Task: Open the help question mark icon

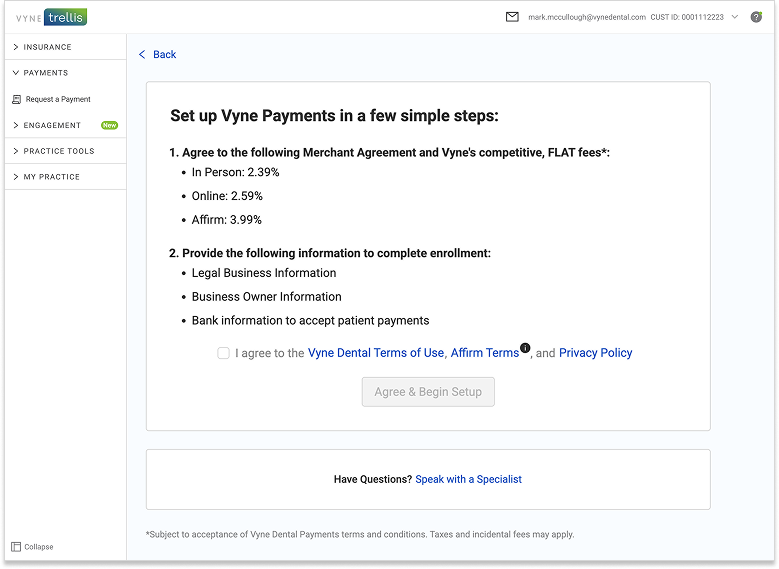Action: pyautogui.click(x=756, y=17)
